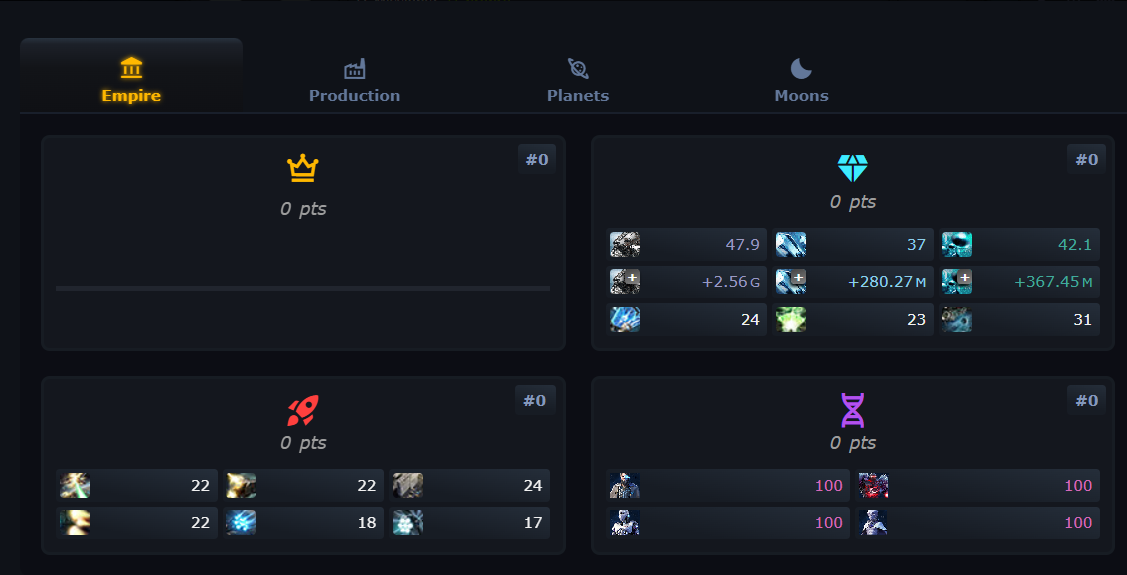Image resolution: width=1127 pixels, height=575 pixels.
Task: Select the Moons tab
Action: coord(801,81)
